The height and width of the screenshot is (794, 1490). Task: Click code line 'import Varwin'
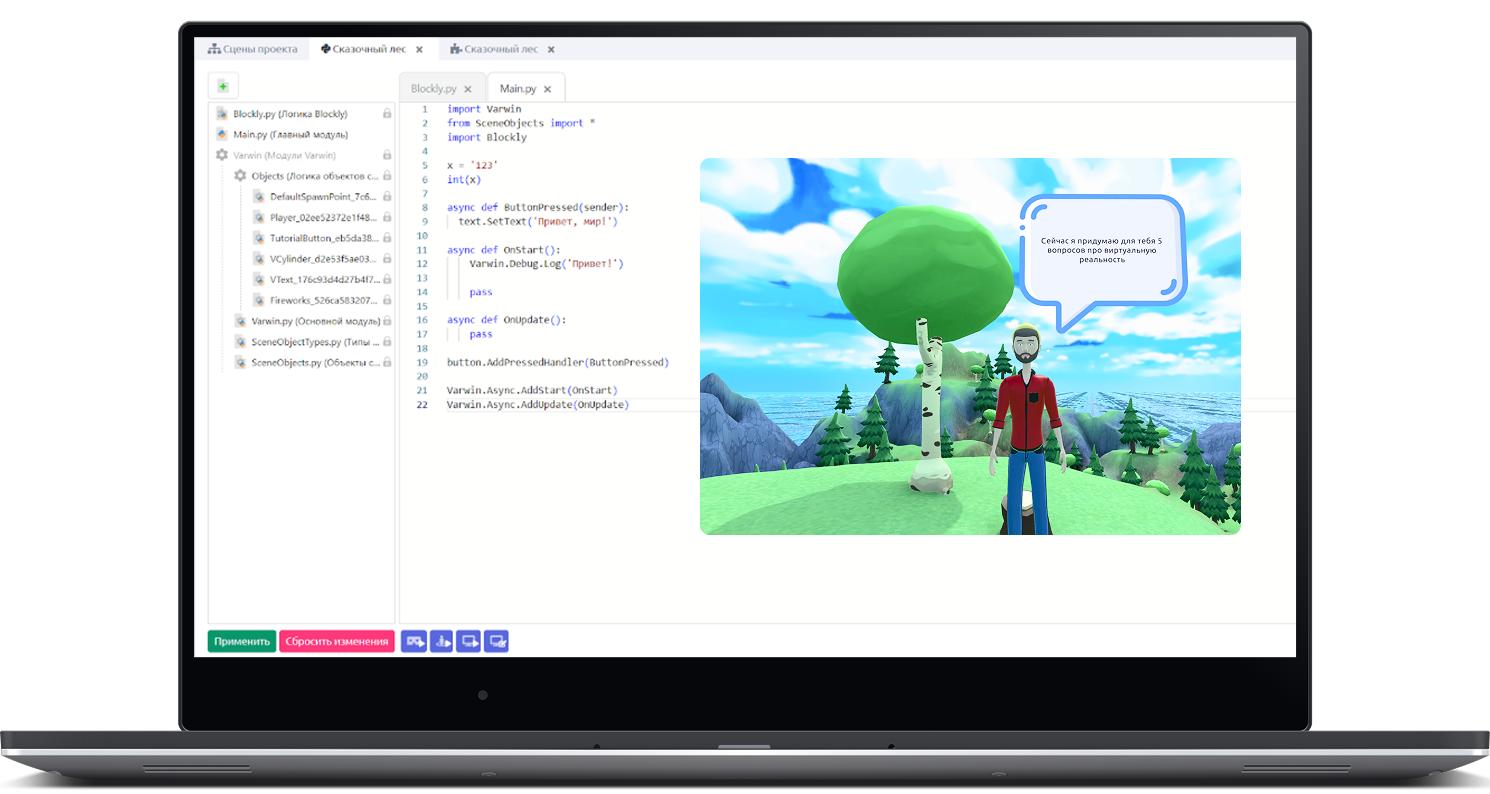(484, 109)
